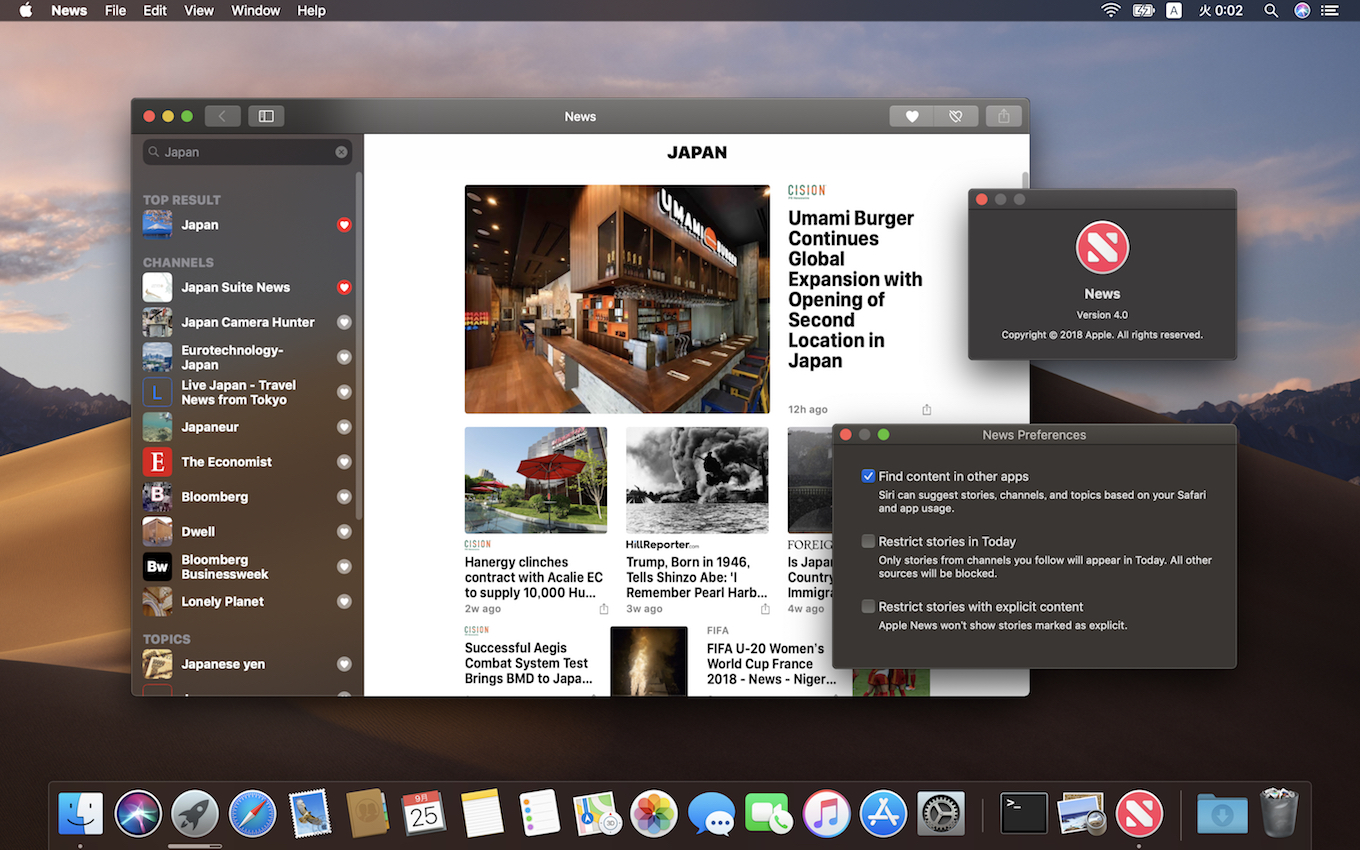
Task: Open the Help menu
Action: tap(312, 10)
